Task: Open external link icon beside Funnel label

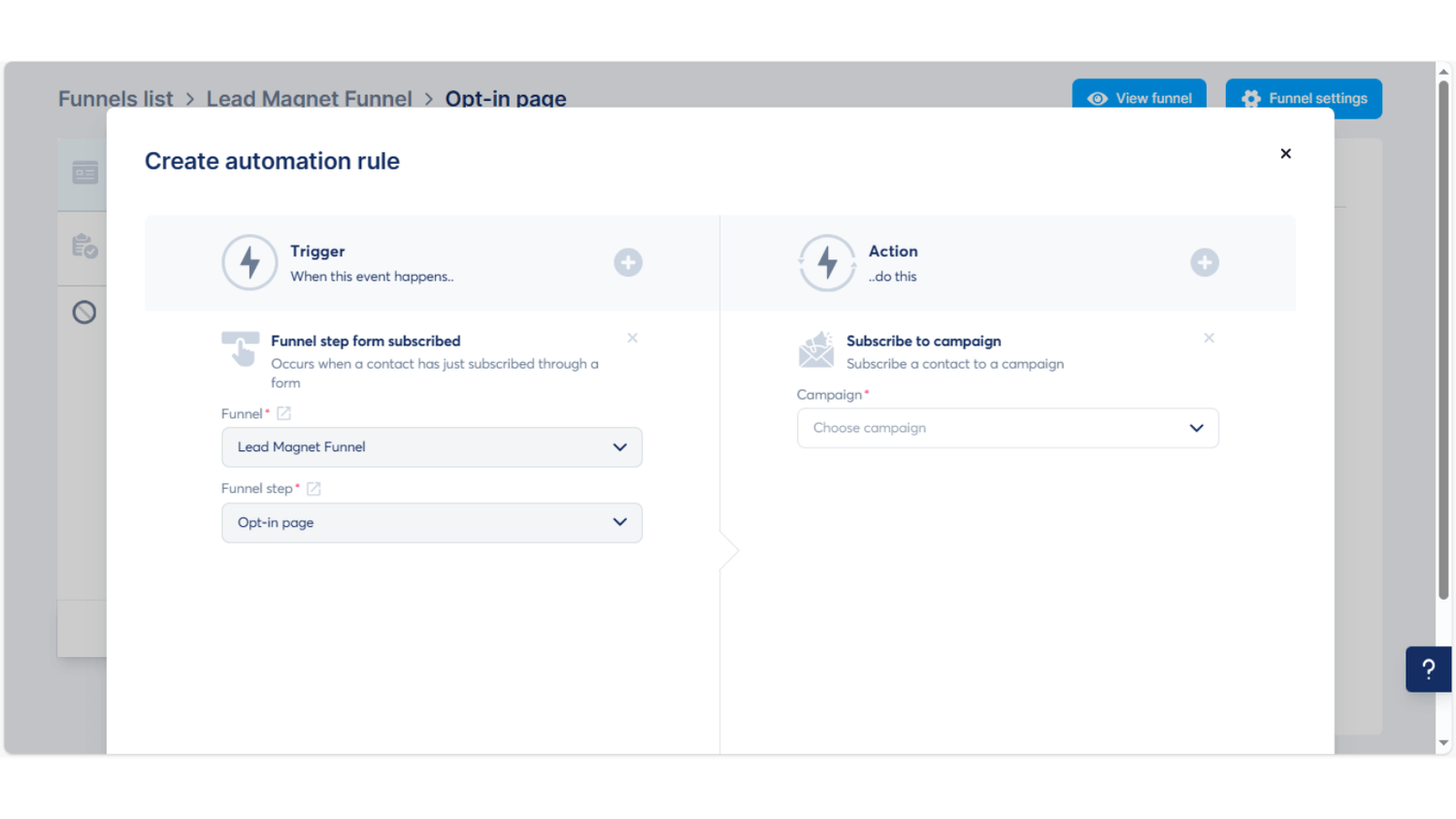Action: 283,413
